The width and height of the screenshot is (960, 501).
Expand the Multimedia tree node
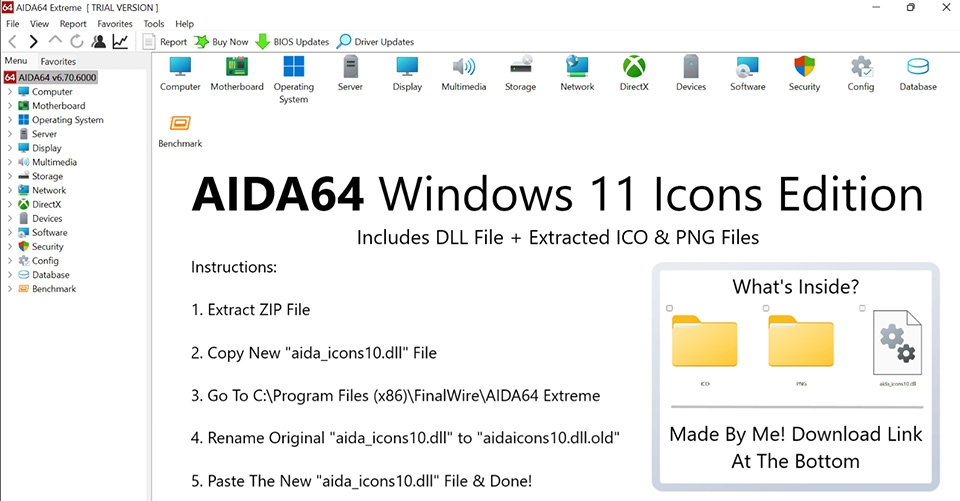[x=10, y=162]
